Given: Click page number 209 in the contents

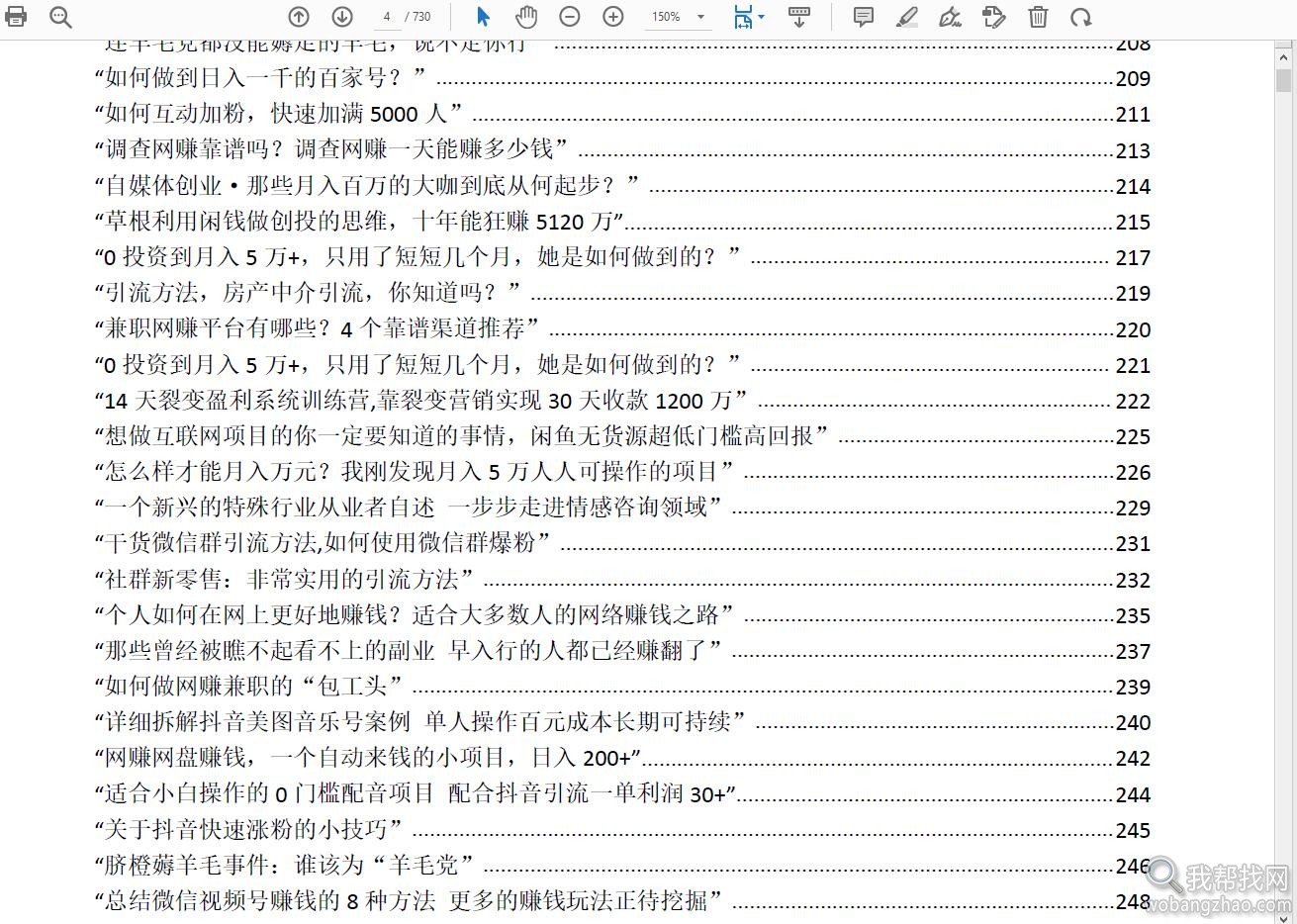Looking at the screenshot, I should [1133, 79].
